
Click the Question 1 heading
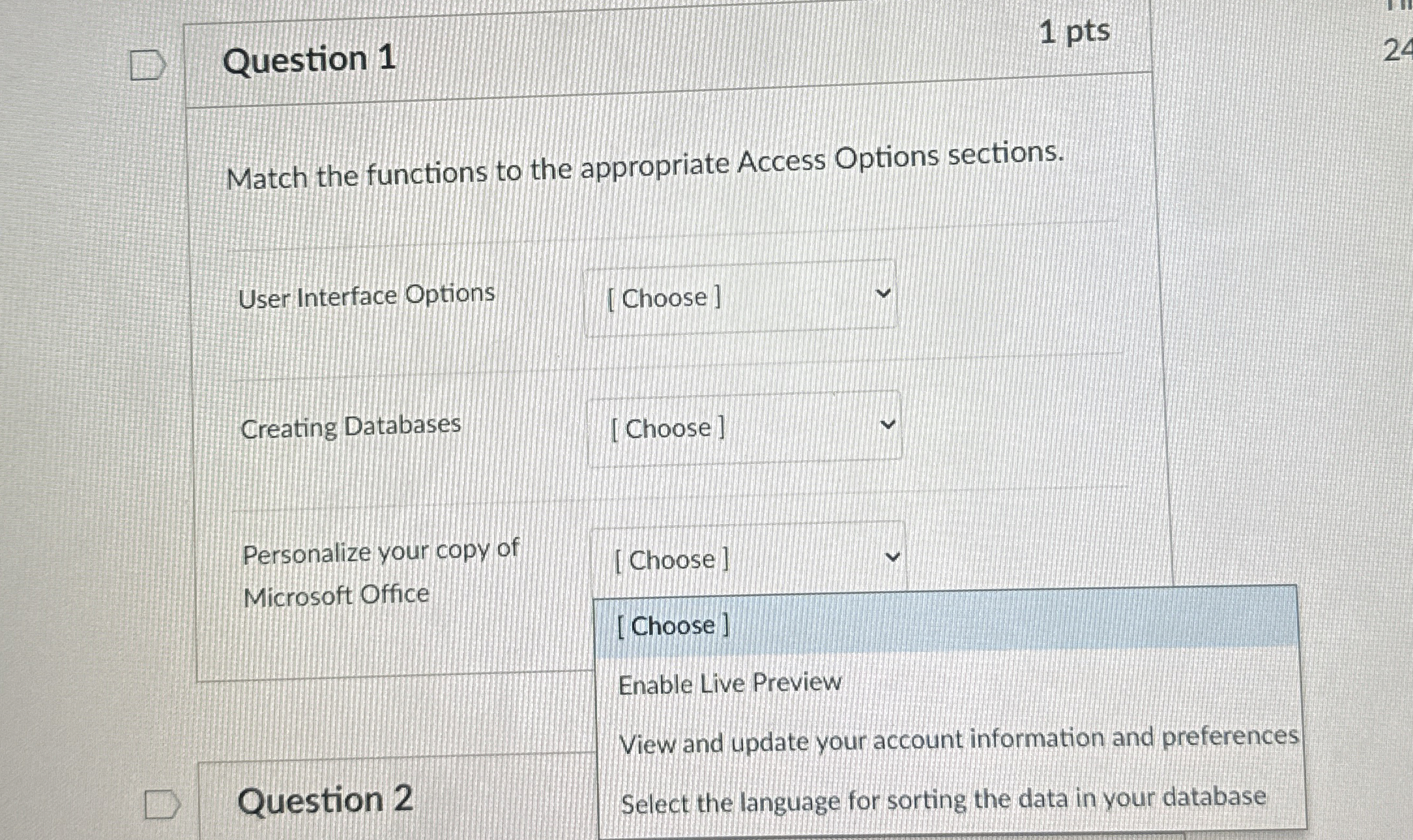click(x=309, y=59)
